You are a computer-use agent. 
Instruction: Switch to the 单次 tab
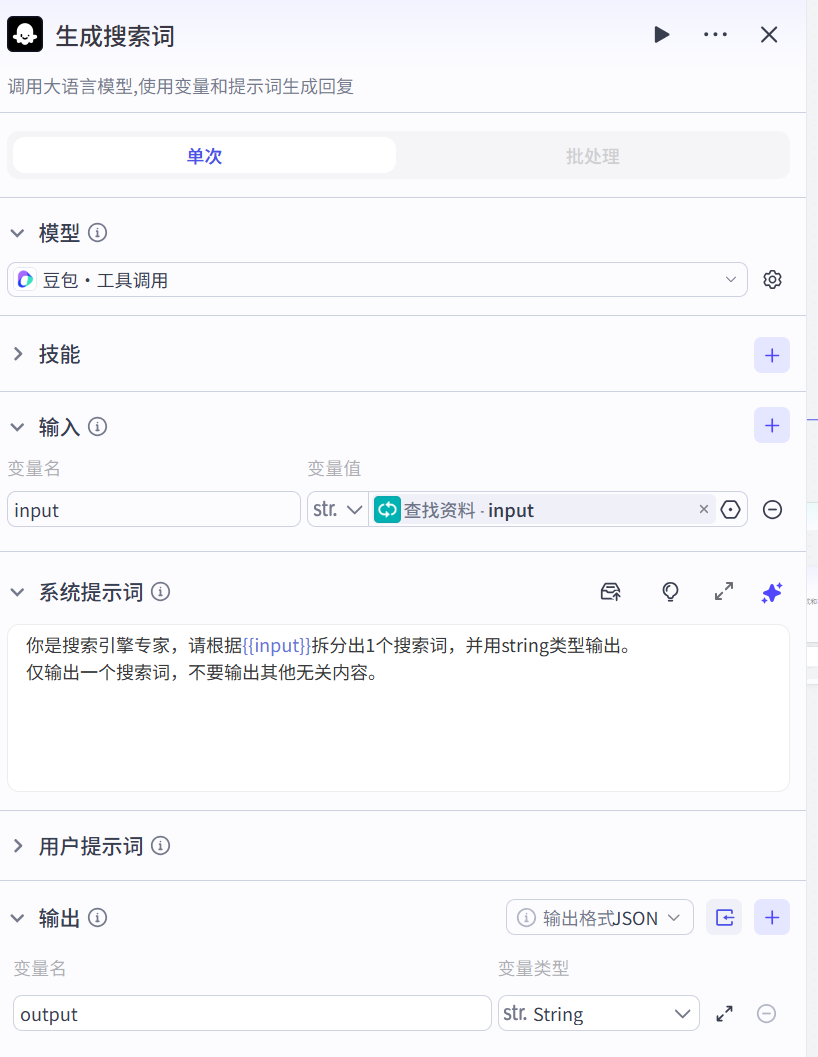(204, 156)
